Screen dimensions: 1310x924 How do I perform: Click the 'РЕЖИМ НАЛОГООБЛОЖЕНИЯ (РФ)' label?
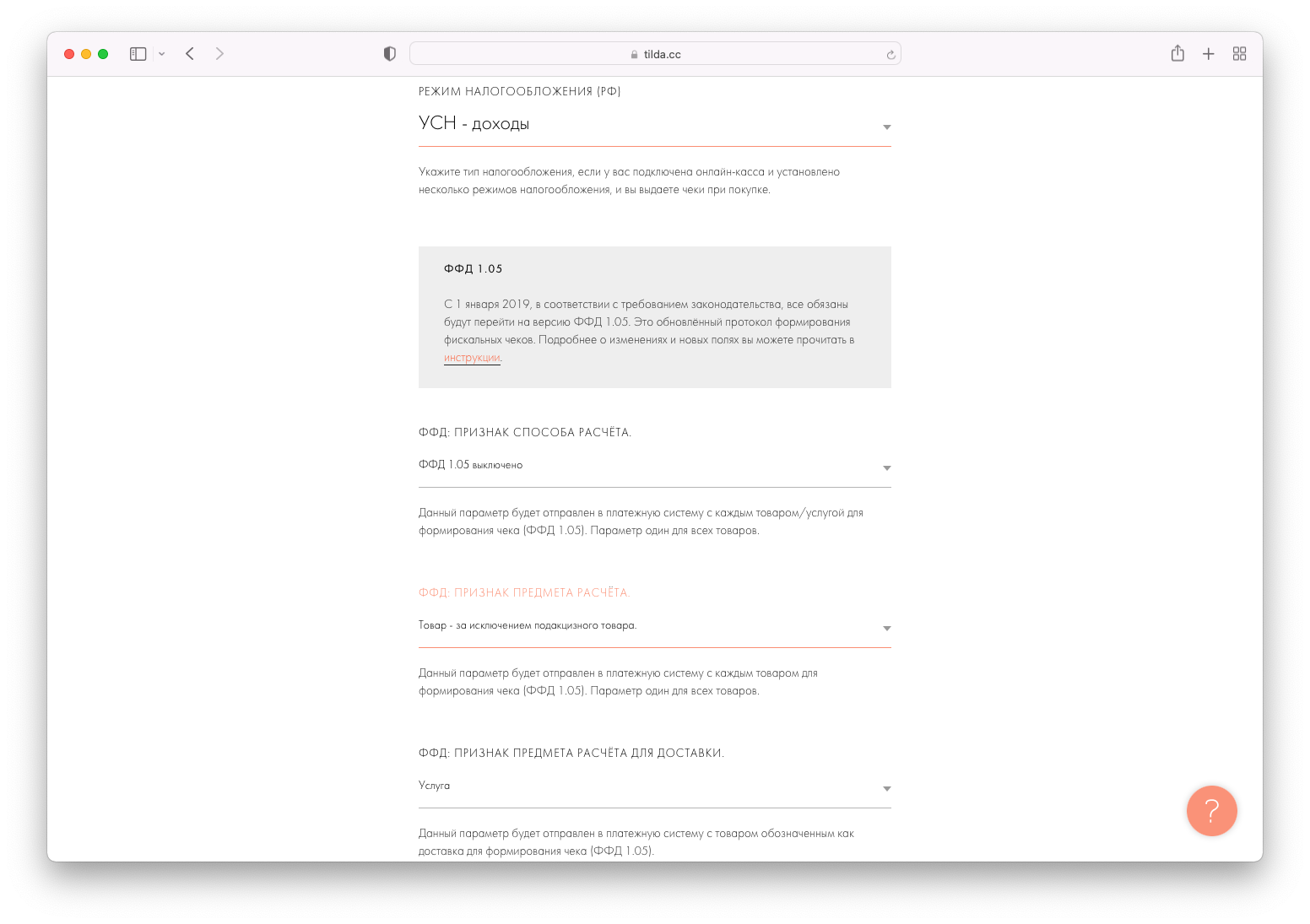pos(520,91)
